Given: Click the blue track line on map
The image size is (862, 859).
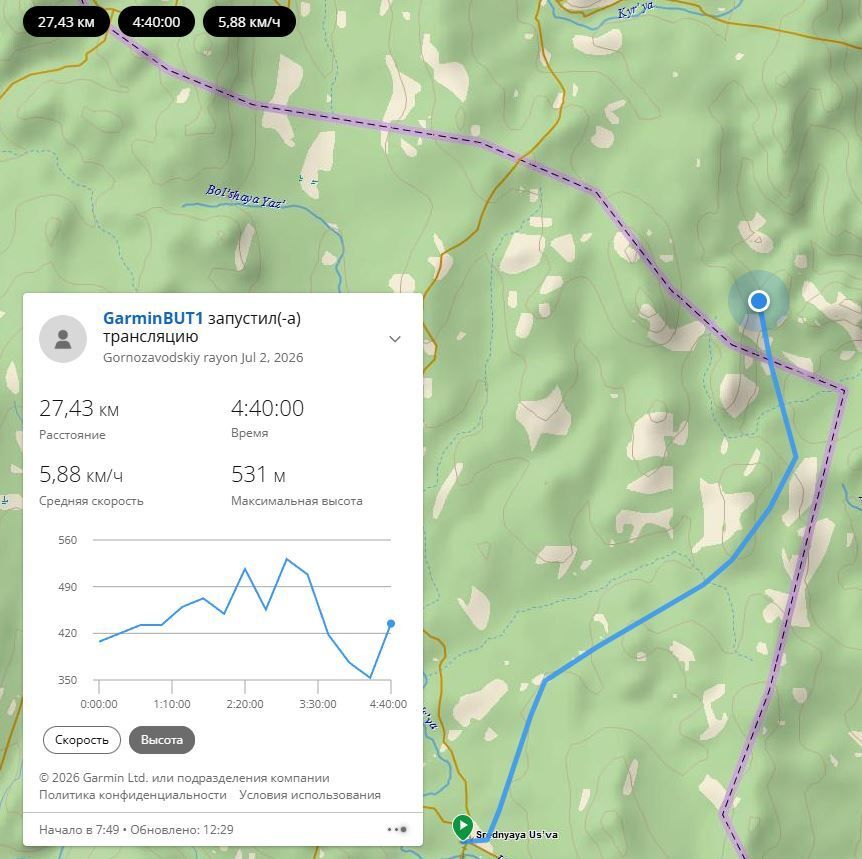Looking at the screenshot, I should [x=623, y=632].
